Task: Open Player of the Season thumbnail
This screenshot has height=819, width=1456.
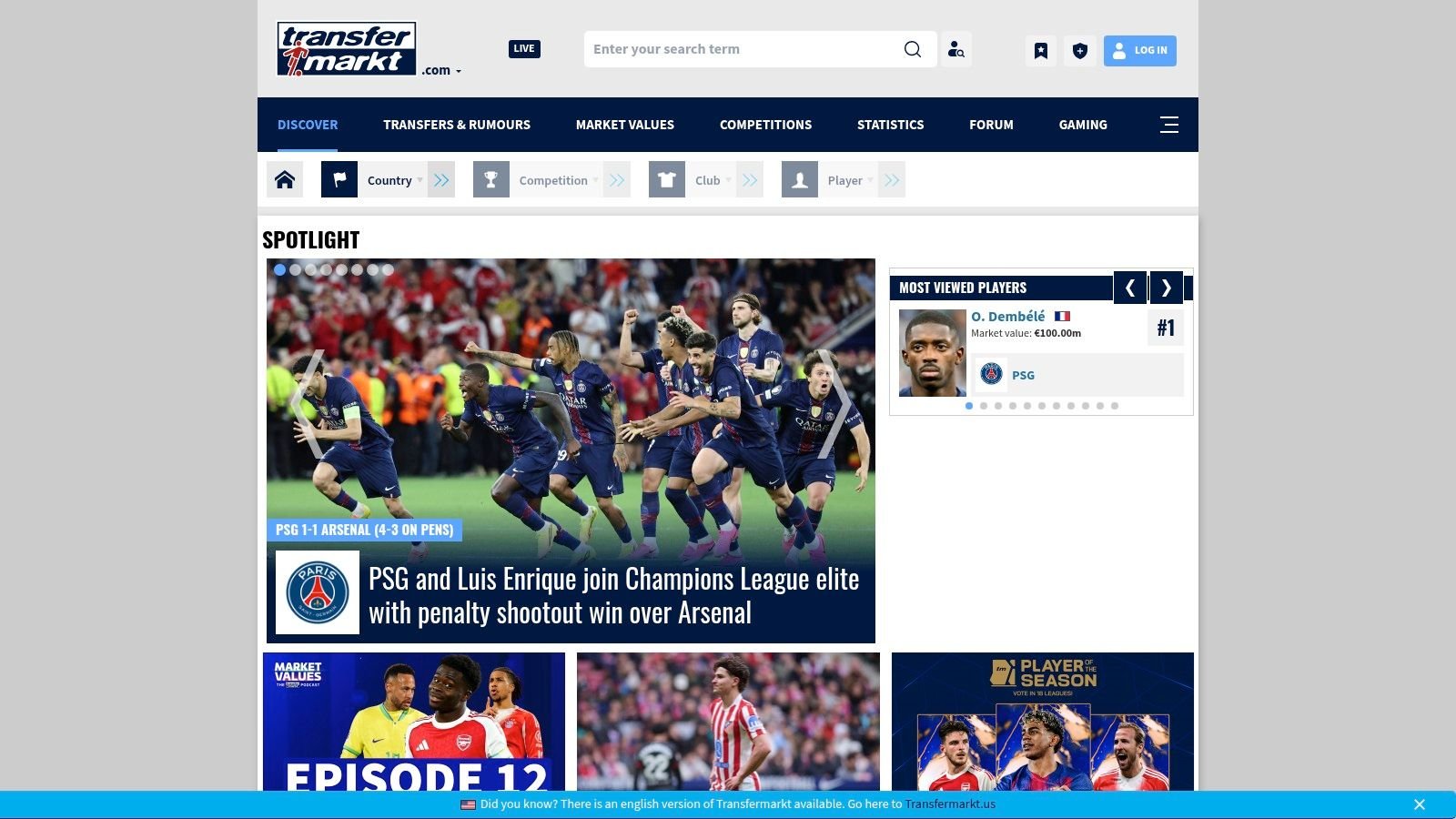Action: [1043, 722]
